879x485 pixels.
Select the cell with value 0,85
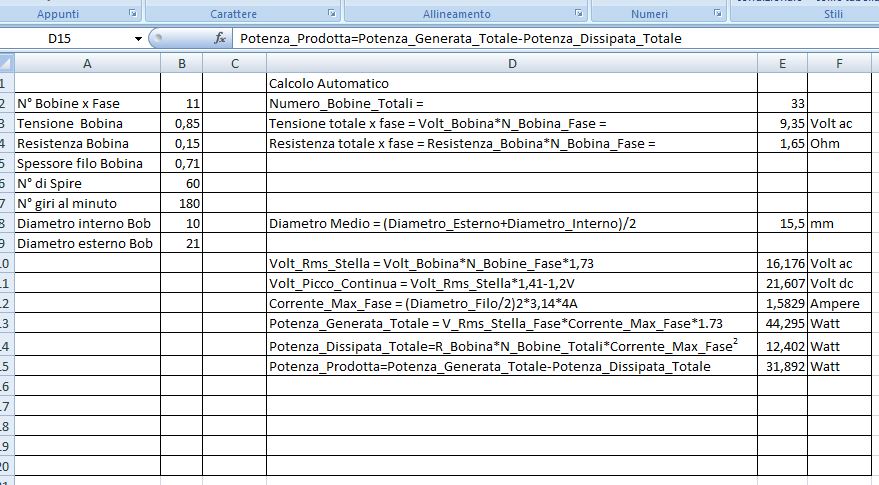[182, 123]
